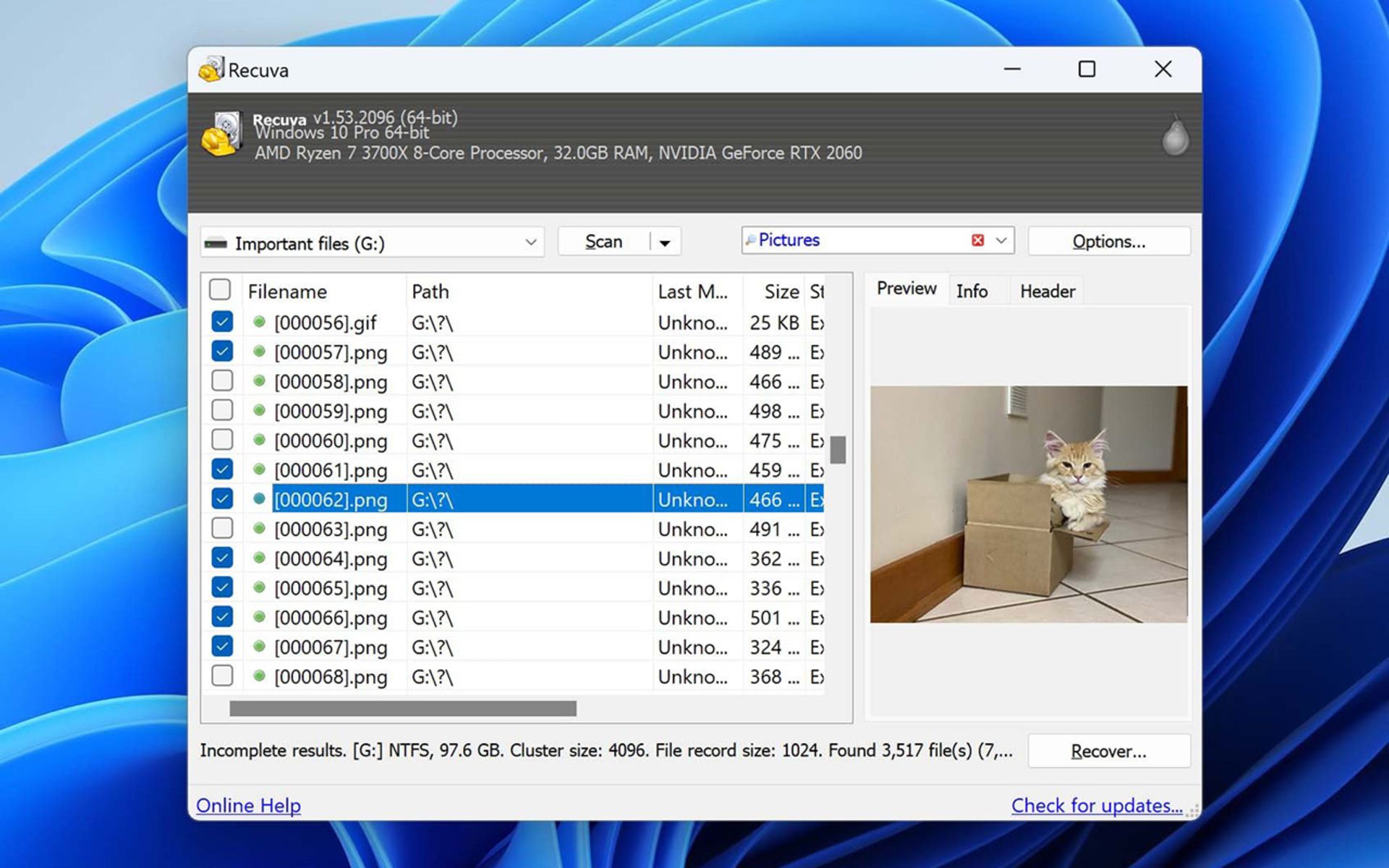Click the horizontal scrollbar under file list
This screenshot has height=868, width=1389.
click(402, 708)
